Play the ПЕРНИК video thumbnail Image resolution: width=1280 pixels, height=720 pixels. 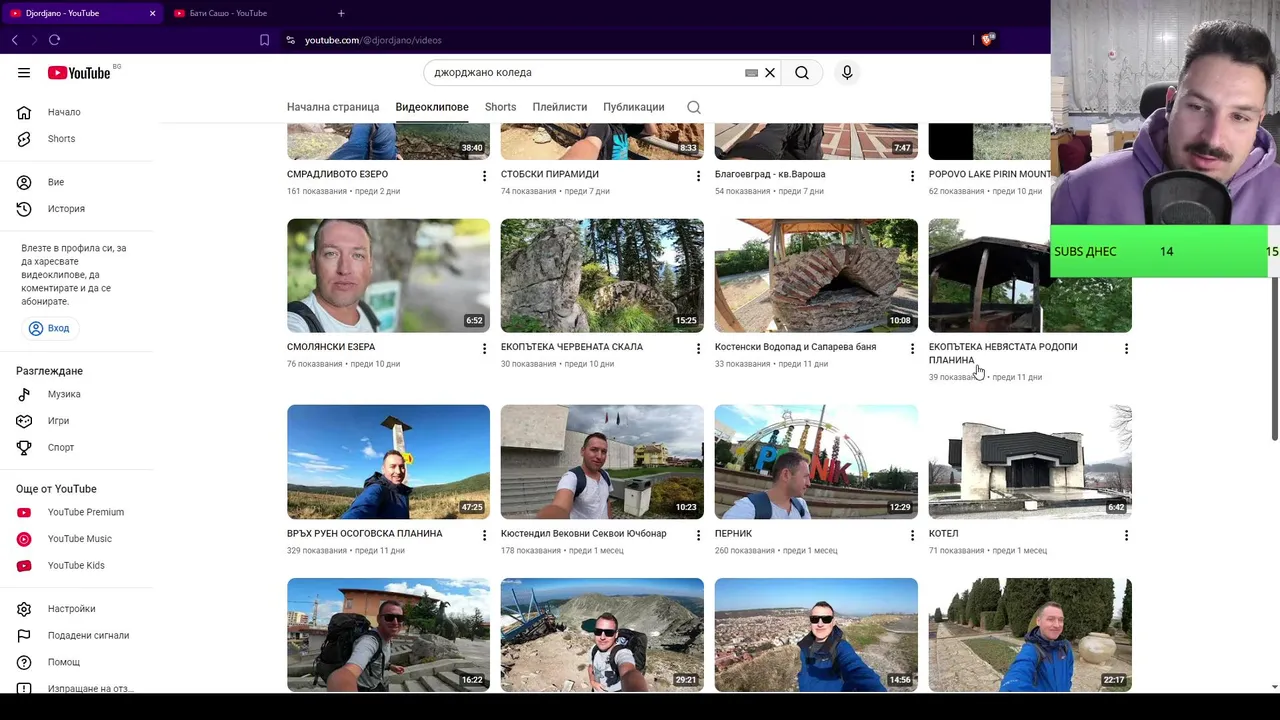pos(816,461)
